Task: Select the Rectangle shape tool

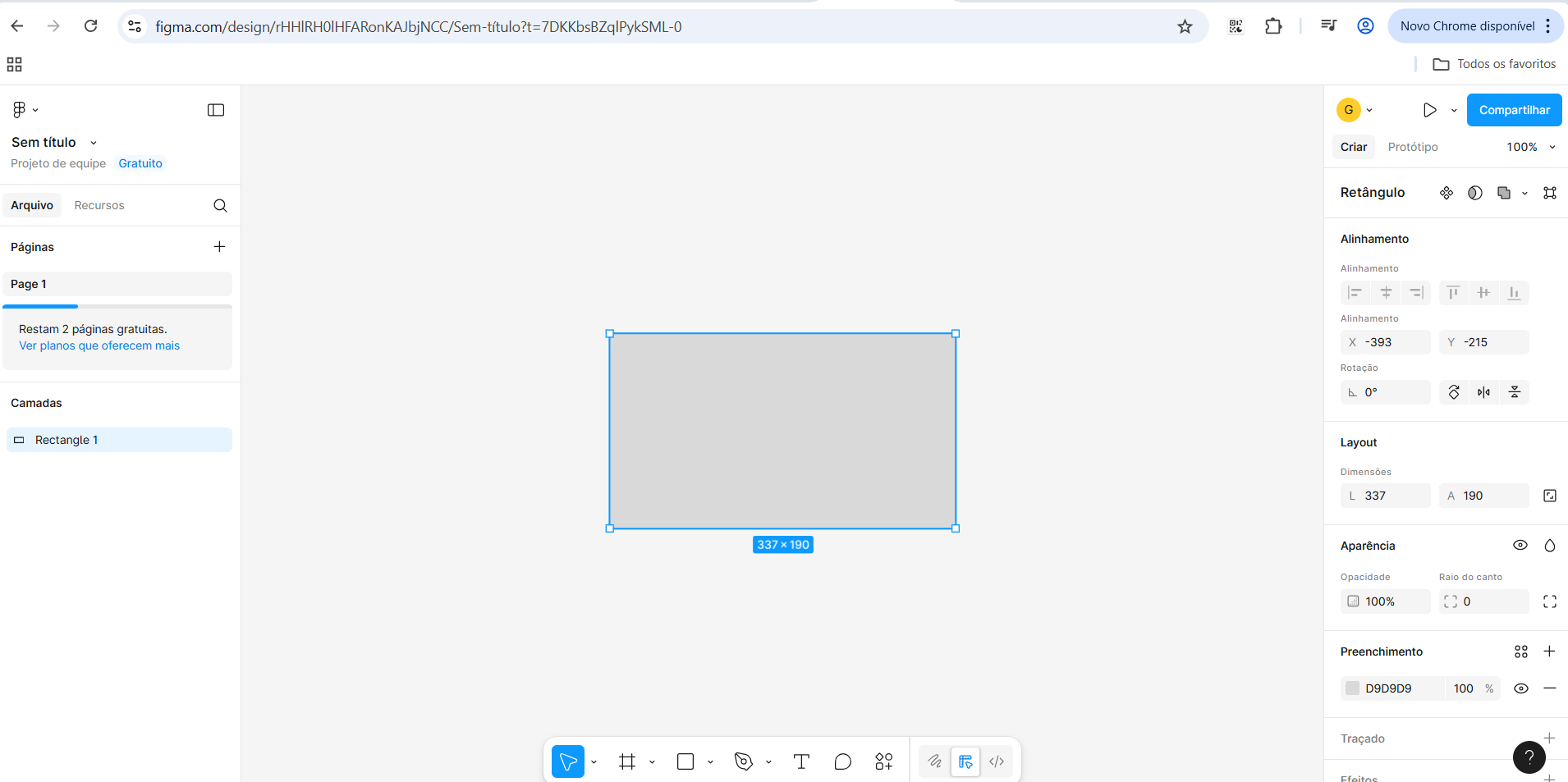Action: 685,761
